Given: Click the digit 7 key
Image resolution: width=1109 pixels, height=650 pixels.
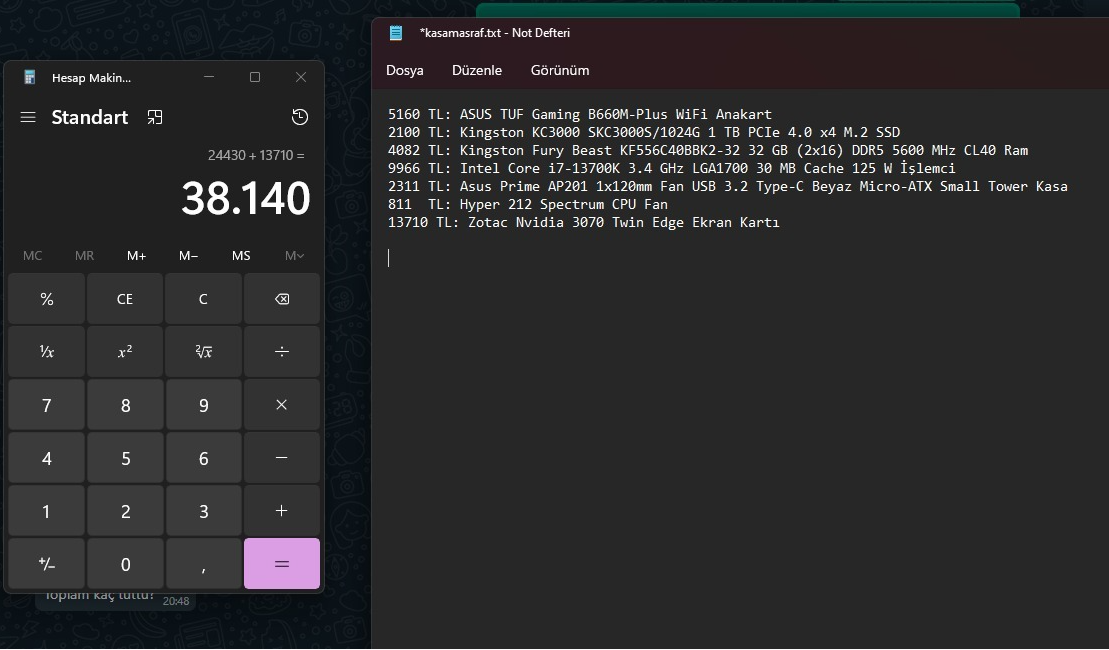Looking at the screenshot, I should 47,405.
